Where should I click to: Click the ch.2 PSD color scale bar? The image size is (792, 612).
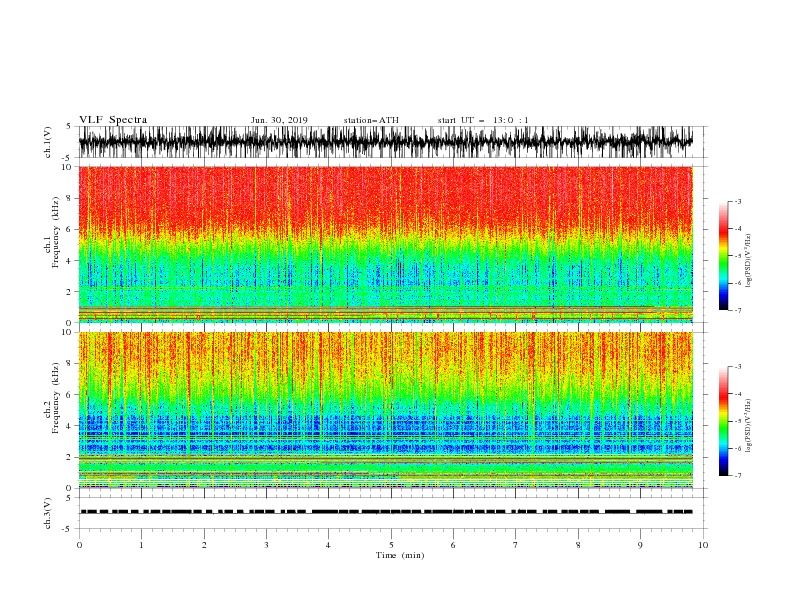click(723, 421)
